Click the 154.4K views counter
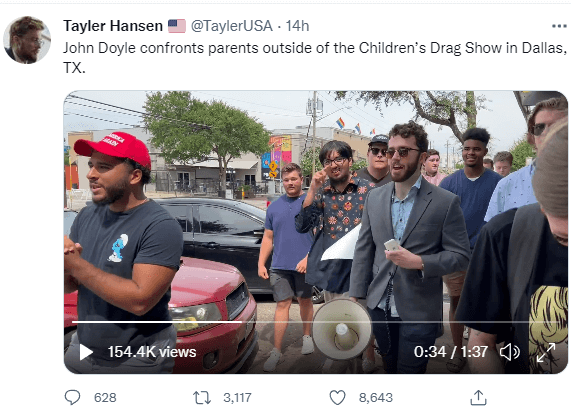 [x=152, y=352]
